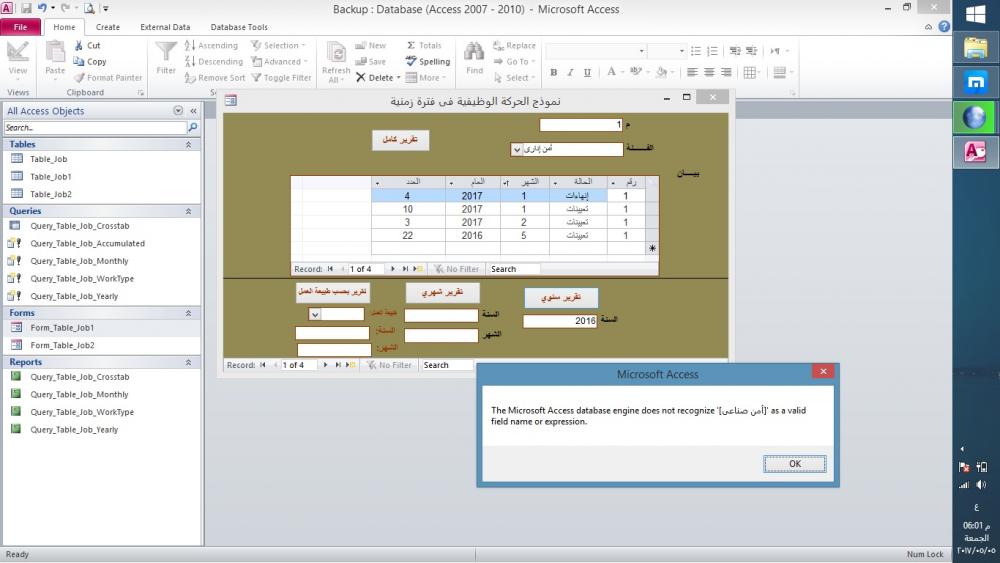Open Delete dropdown arrow
The image size is (1000, 563).
point(399,78)
